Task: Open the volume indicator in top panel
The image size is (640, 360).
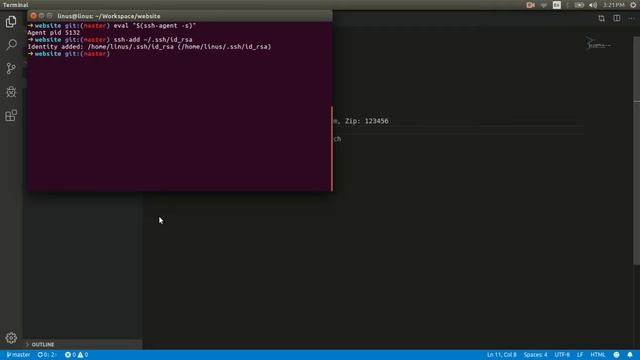Action: click(593, 5)
